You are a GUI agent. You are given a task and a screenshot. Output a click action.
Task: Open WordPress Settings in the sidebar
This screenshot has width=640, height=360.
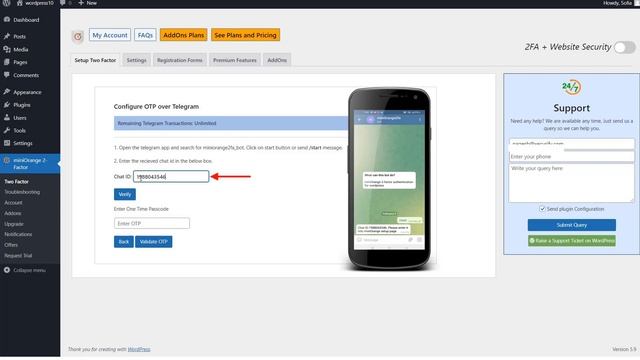tap(22, 144)
